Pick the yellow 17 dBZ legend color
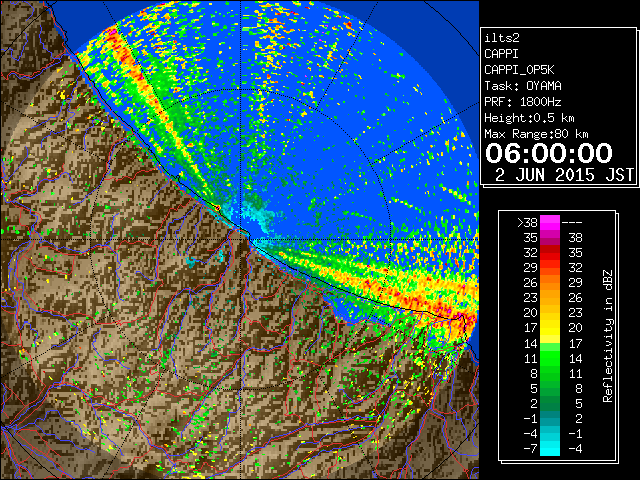640x480 pixels. [x=550, y=328]
